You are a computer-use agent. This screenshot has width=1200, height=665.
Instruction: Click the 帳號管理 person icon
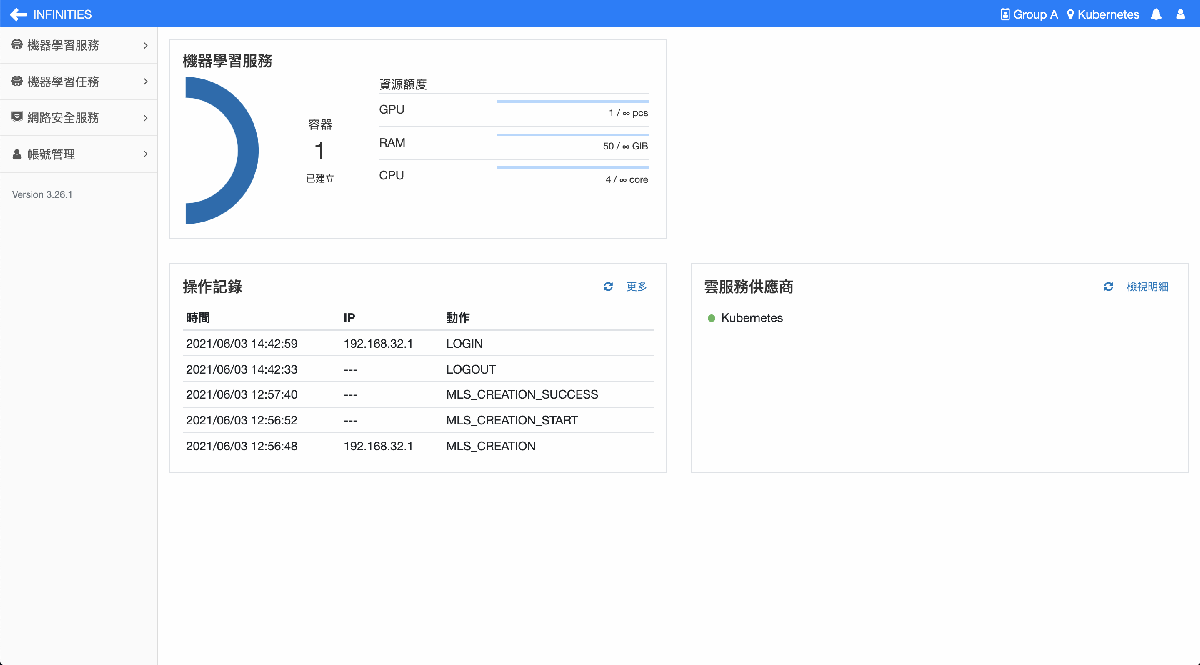click(x=17, y=155)
